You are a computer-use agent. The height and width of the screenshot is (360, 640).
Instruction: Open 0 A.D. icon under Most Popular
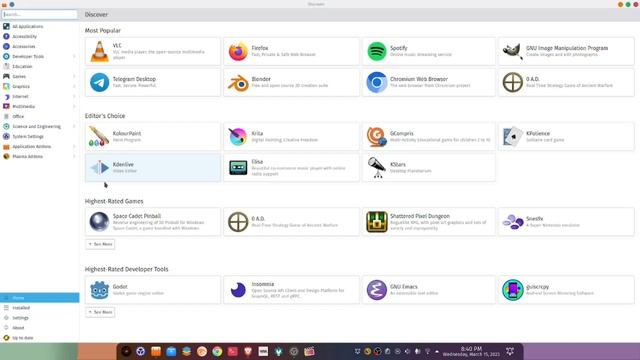(512, 82)
